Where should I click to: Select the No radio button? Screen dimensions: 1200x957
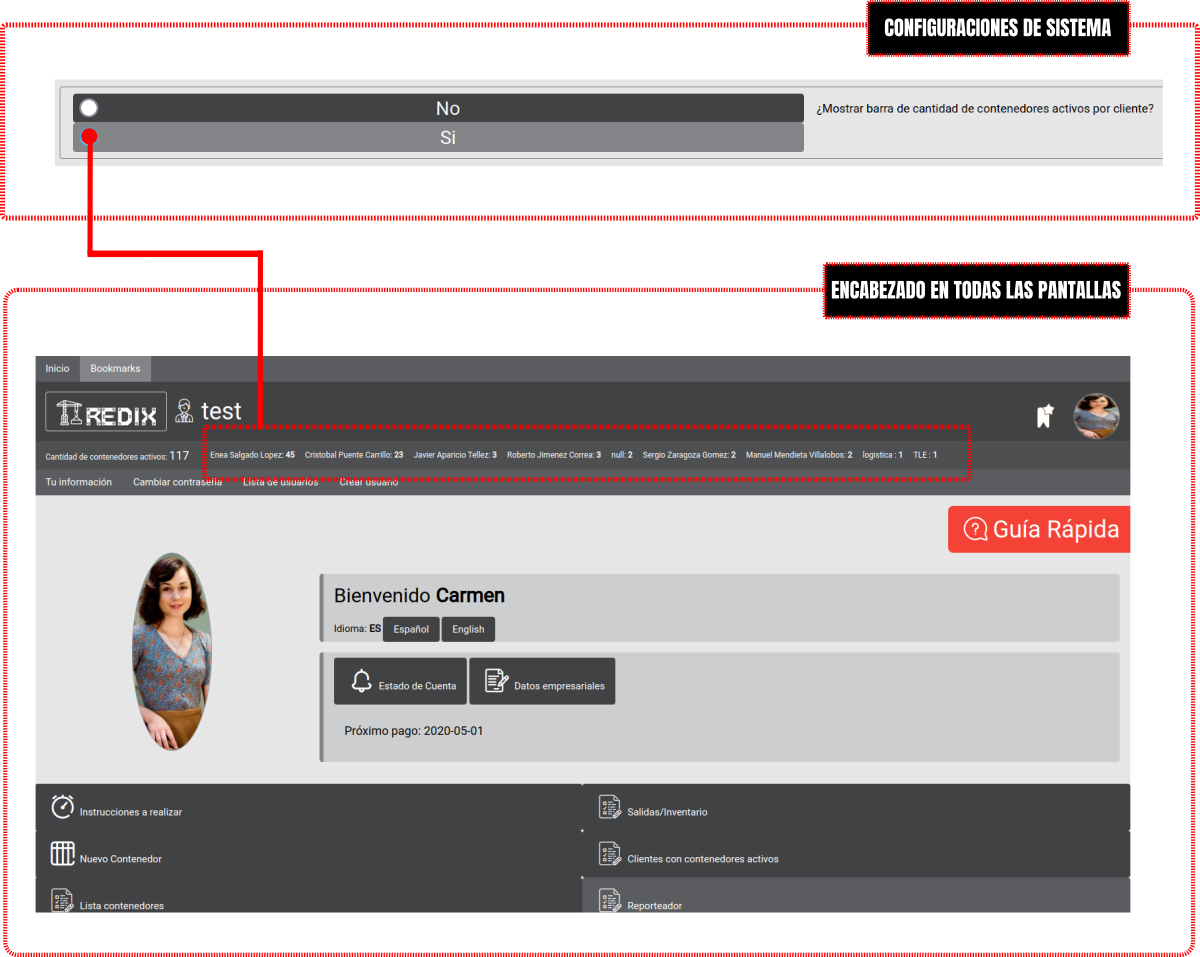click(x=89, y=108)
